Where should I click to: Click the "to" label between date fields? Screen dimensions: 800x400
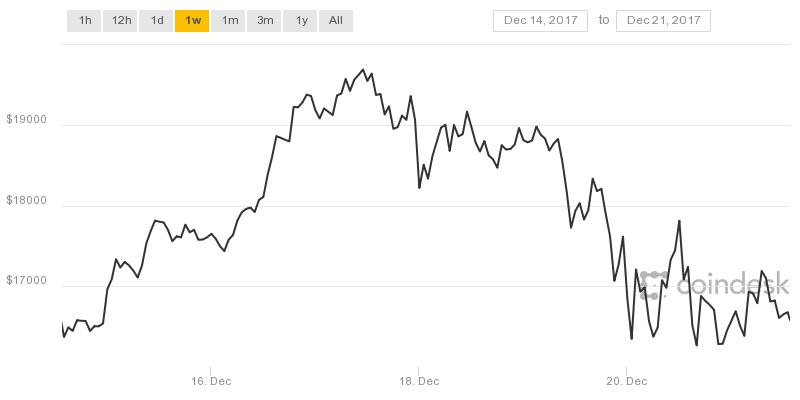[603, 20]
